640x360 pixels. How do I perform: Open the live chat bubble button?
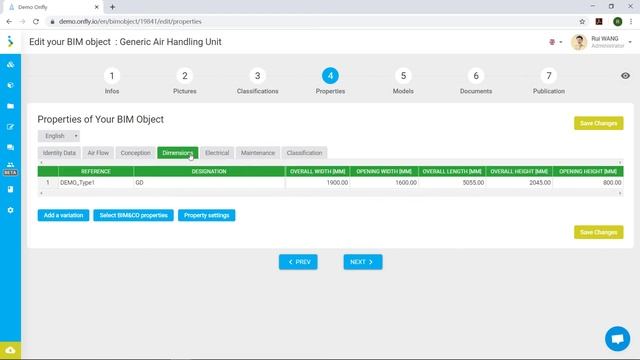click(618, 338)
